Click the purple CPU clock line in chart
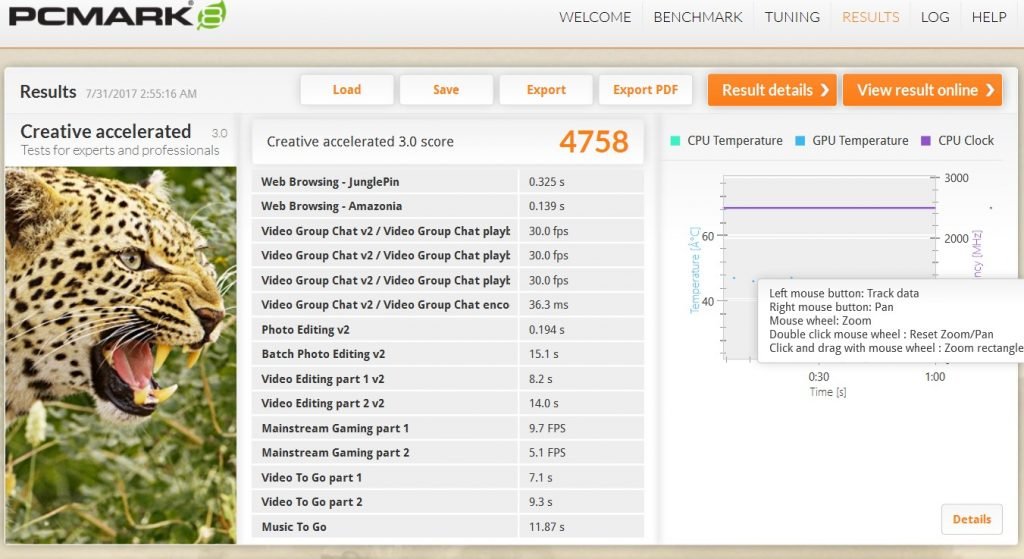 click(829, 208)
